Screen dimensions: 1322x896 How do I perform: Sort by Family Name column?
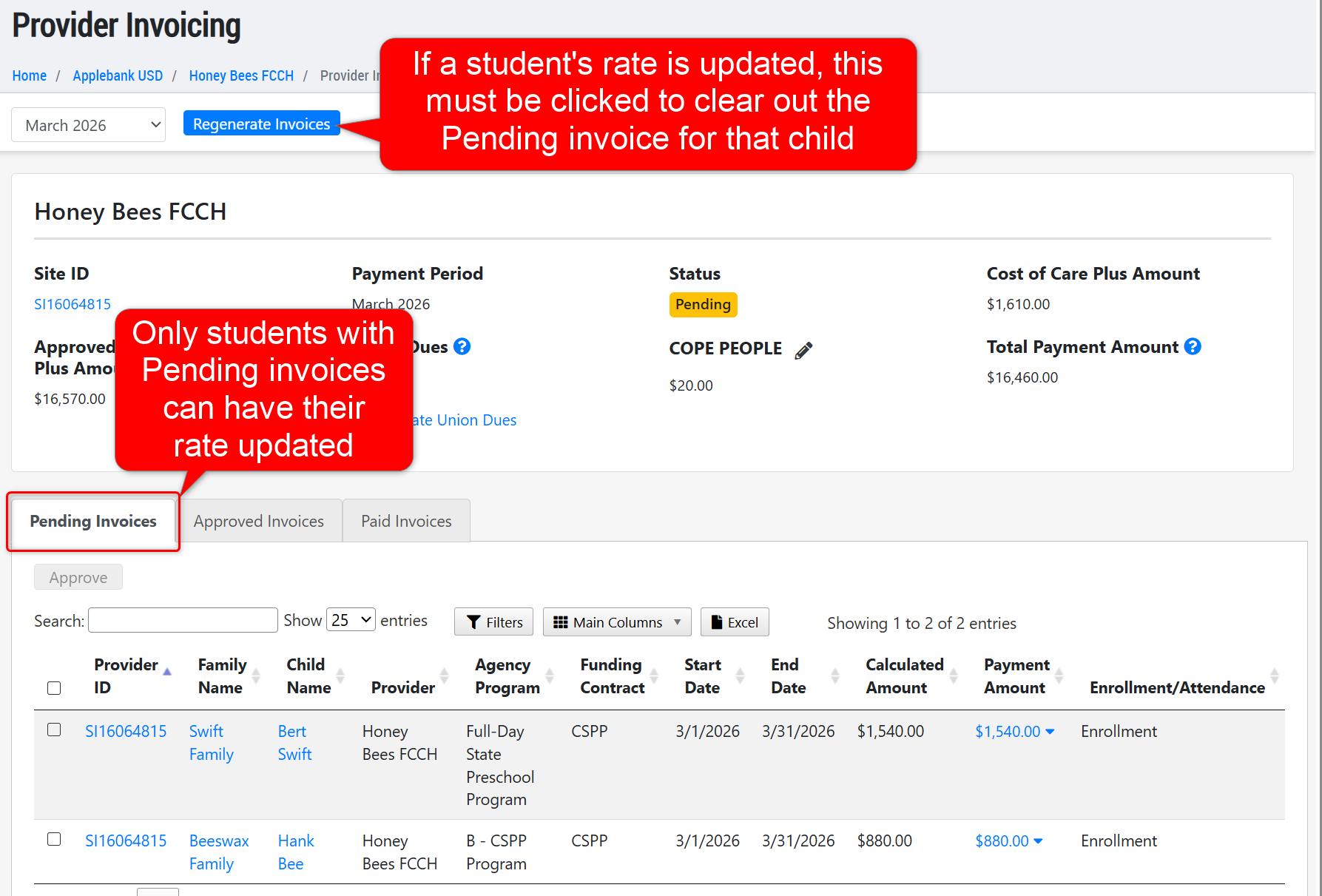tap(256, 676)
